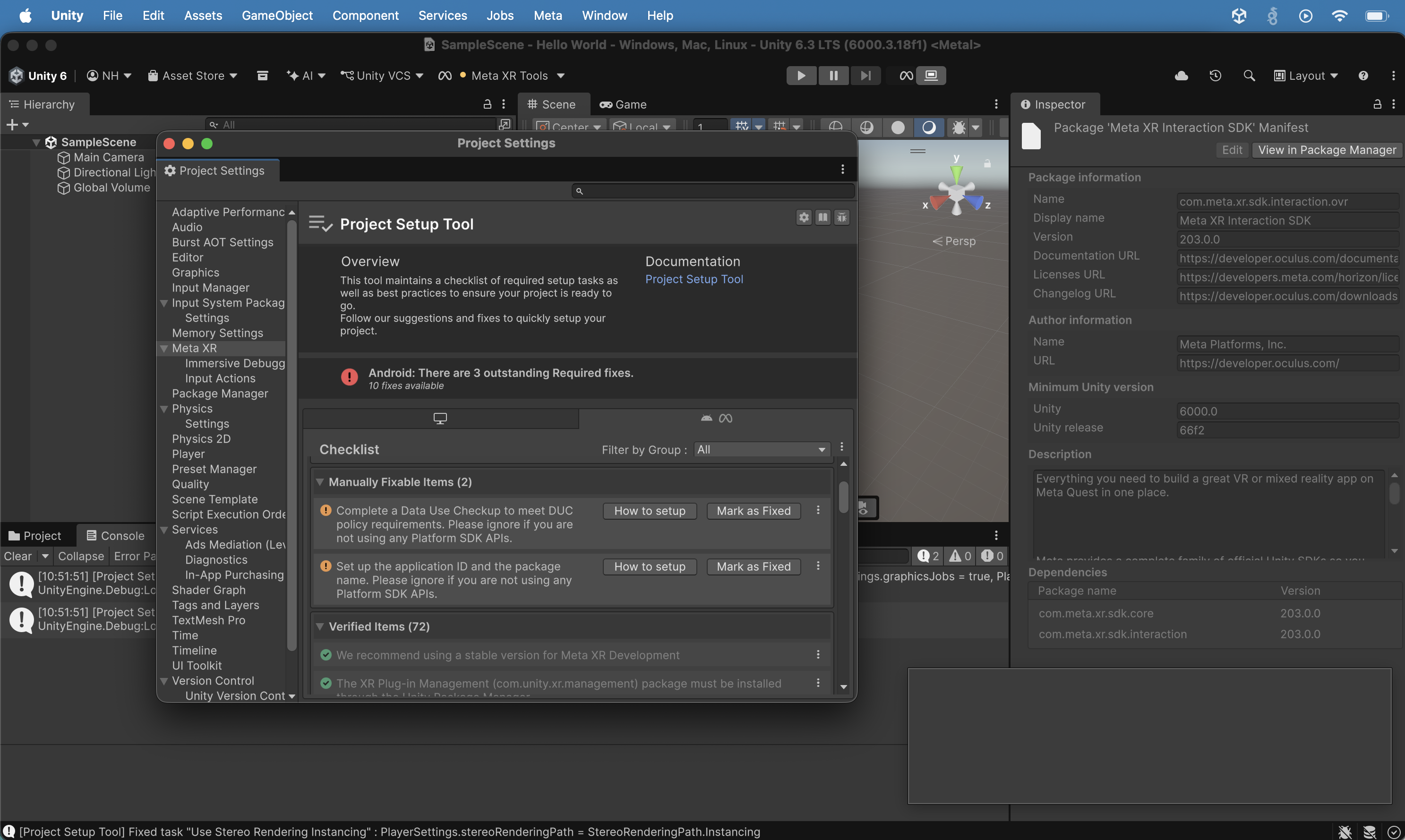The width and height of the screenshot is (1405, 840).
Task: Switch to the Meta Quest Android platform tab
Action: pos(716,418)
